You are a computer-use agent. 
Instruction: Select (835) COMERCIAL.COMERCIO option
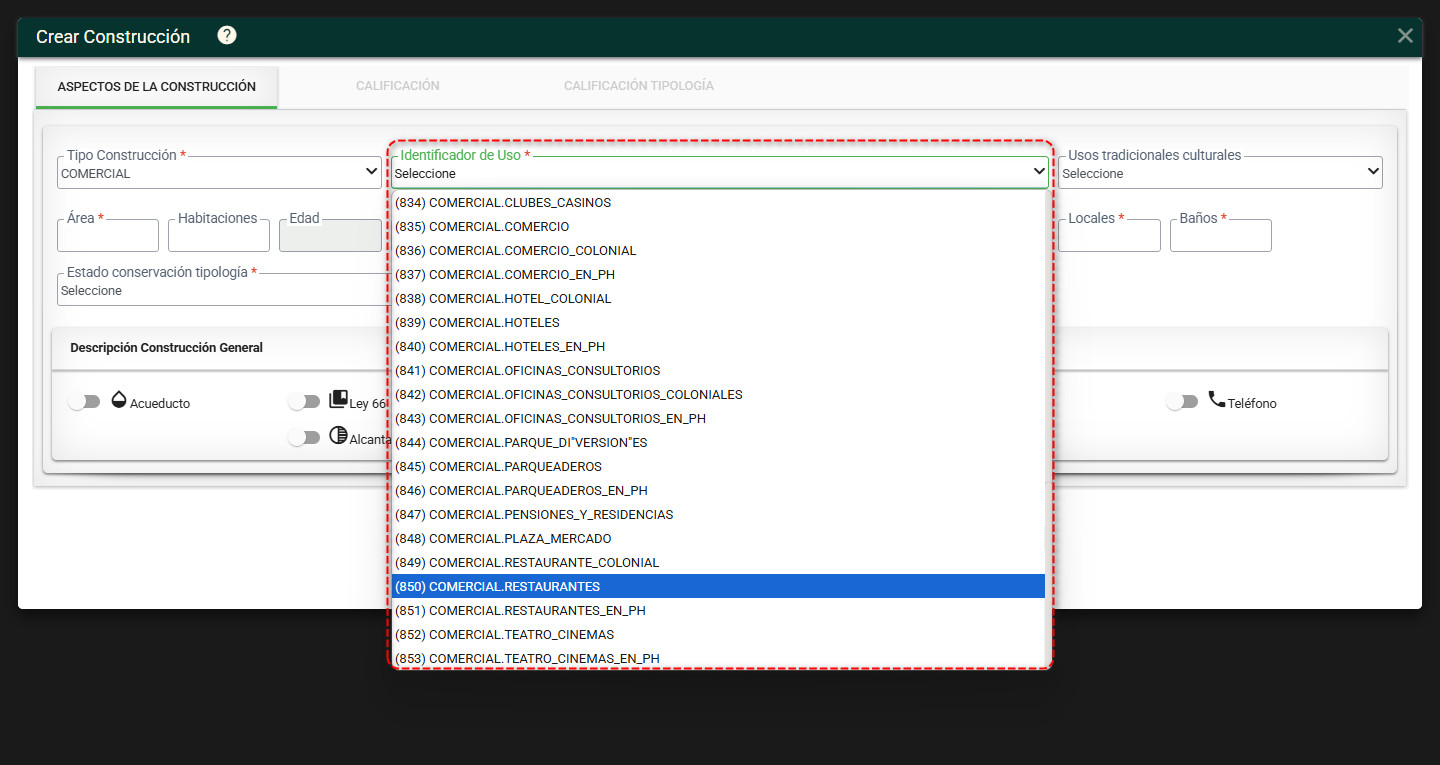click(718, 226)
